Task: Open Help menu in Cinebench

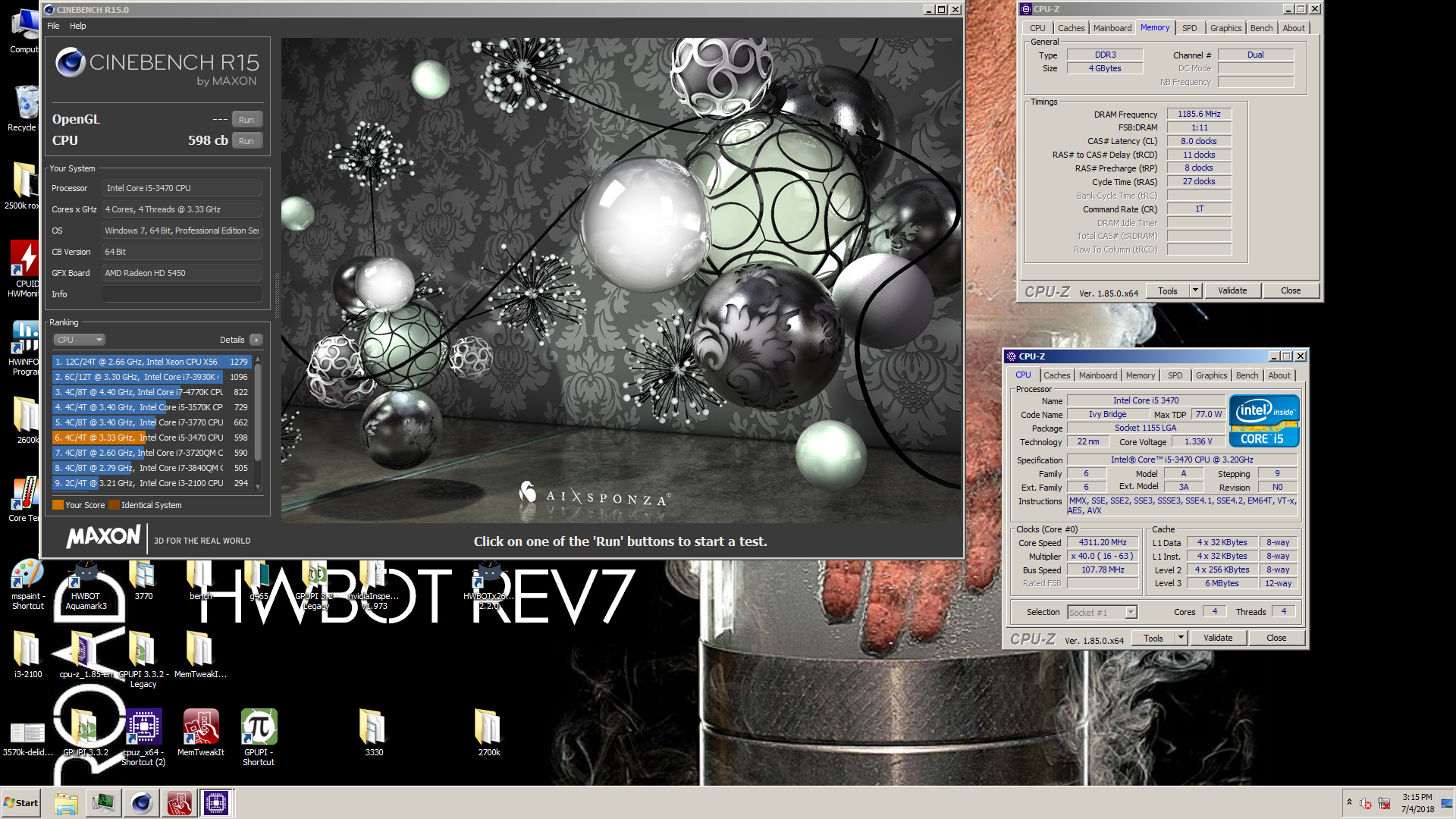Action: coord(78,26)
